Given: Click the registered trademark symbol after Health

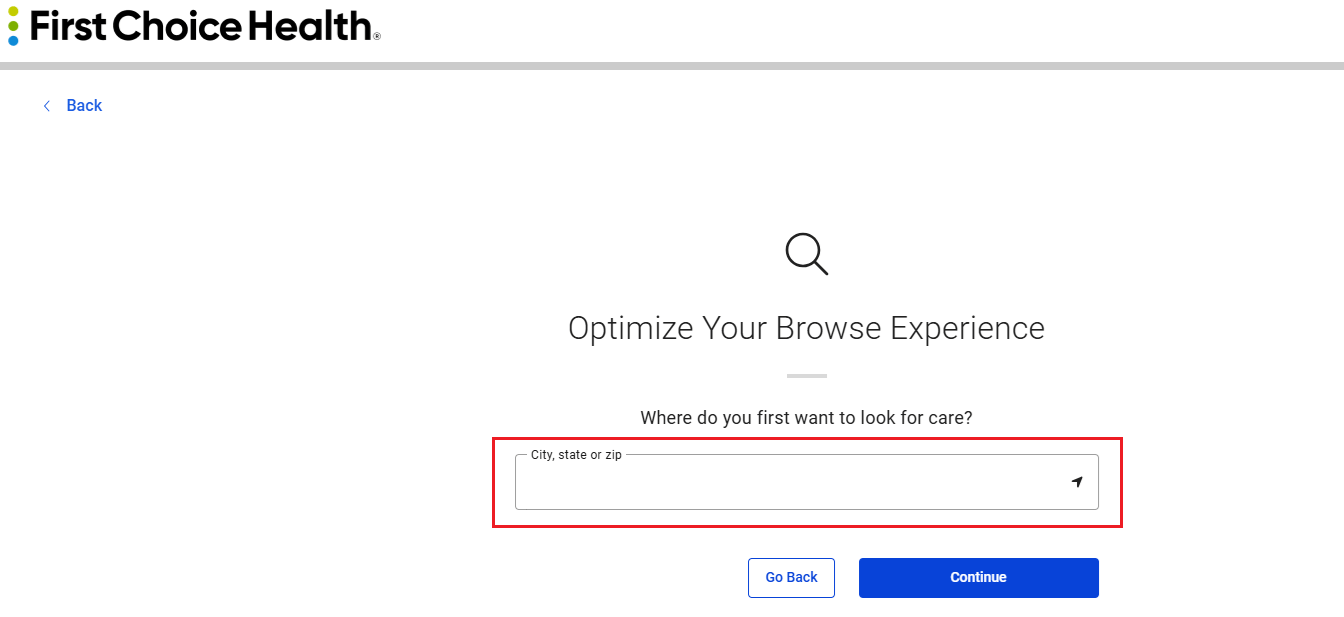Looking at the screenshot, I should coord(377,36).
